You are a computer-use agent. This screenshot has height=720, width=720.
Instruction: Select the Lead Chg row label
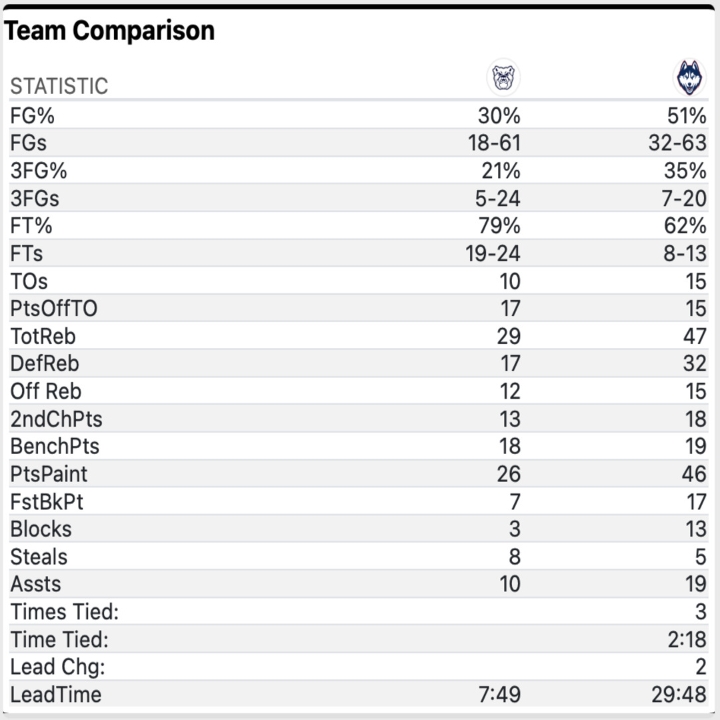57,667
